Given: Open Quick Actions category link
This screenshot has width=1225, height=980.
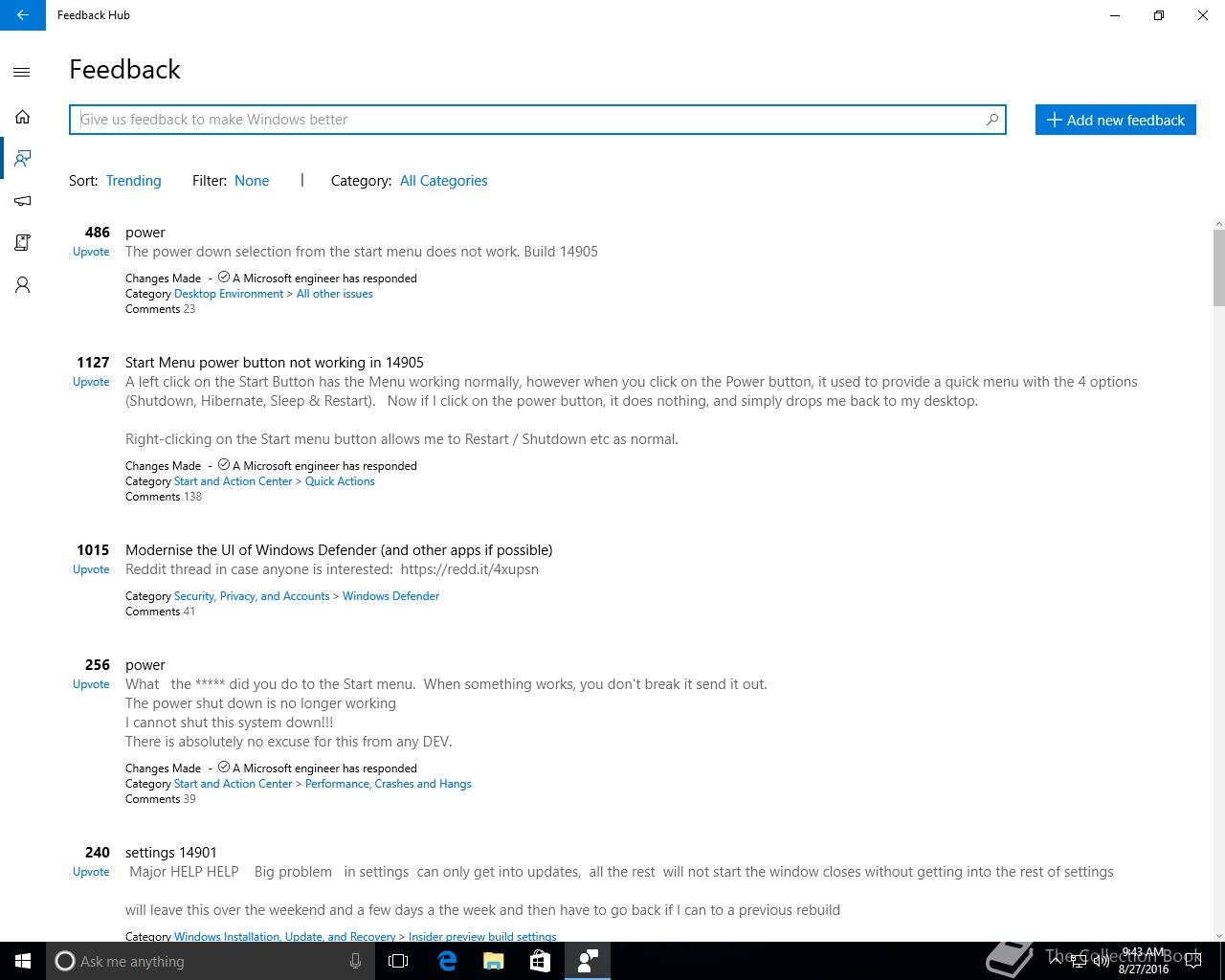Looking at the screenshot, I should coord(340,481).
